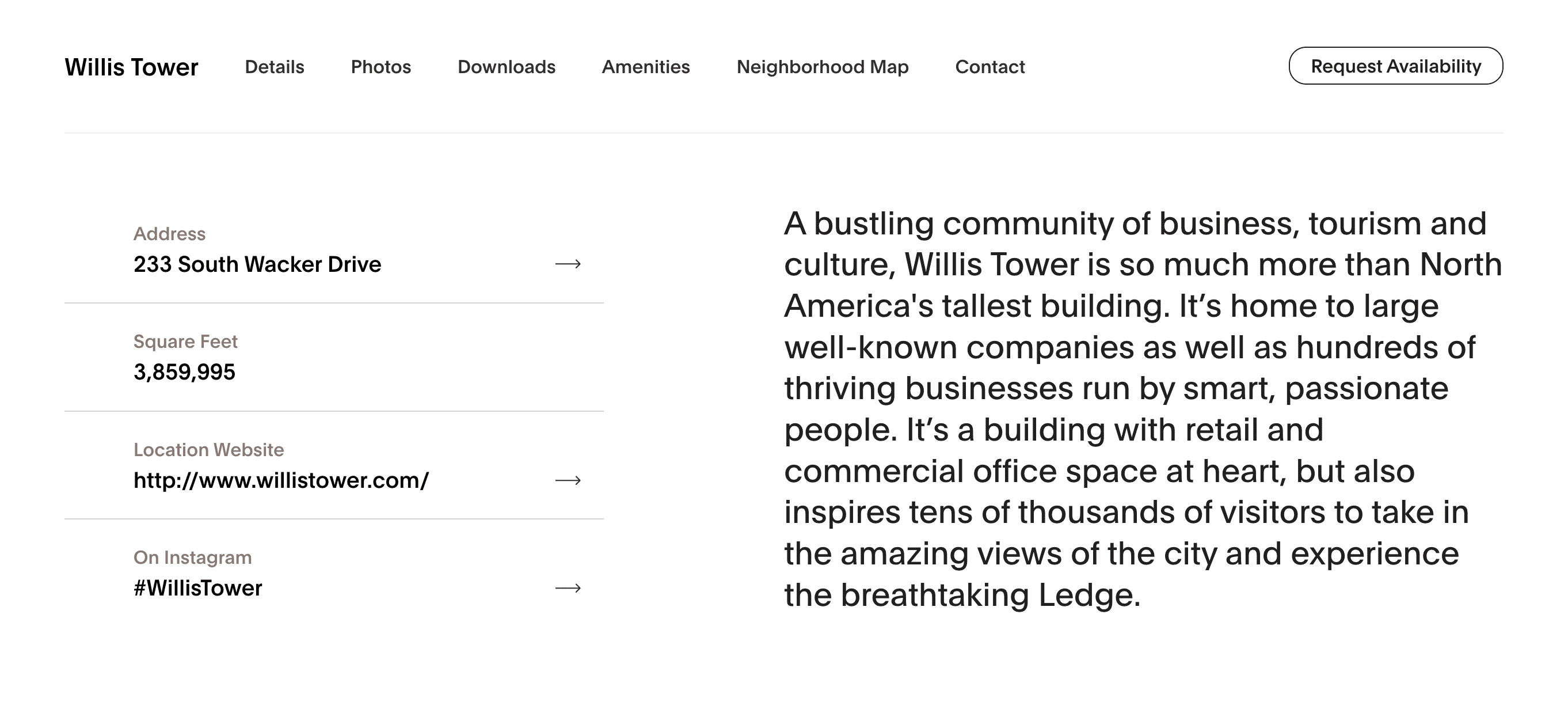Open the #WillisTower Instagram hashtag link
This screenshot has height=713, width=1568.
point(198,588)
